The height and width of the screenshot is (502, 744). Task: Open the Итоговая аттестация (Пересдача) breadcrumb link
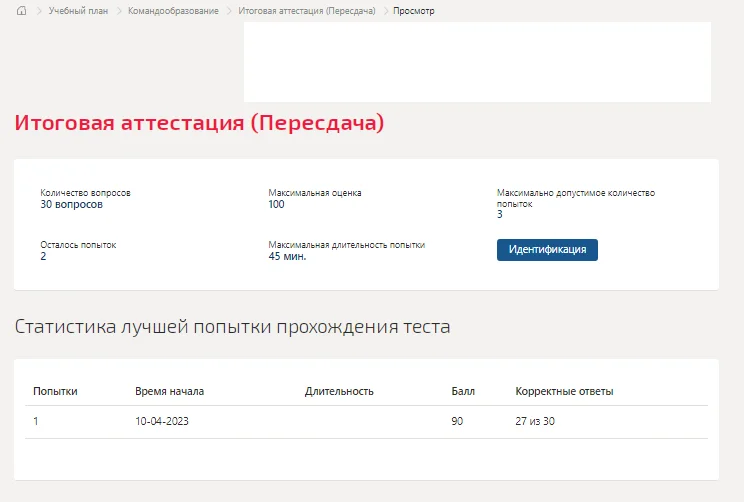[307, 10]
